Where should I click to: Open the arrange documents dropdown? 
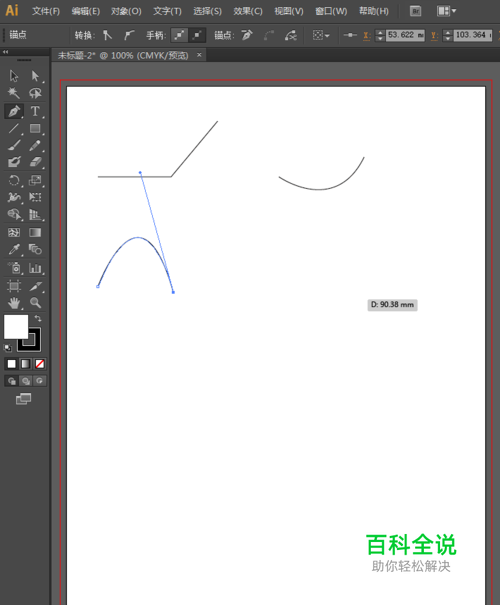446,11
